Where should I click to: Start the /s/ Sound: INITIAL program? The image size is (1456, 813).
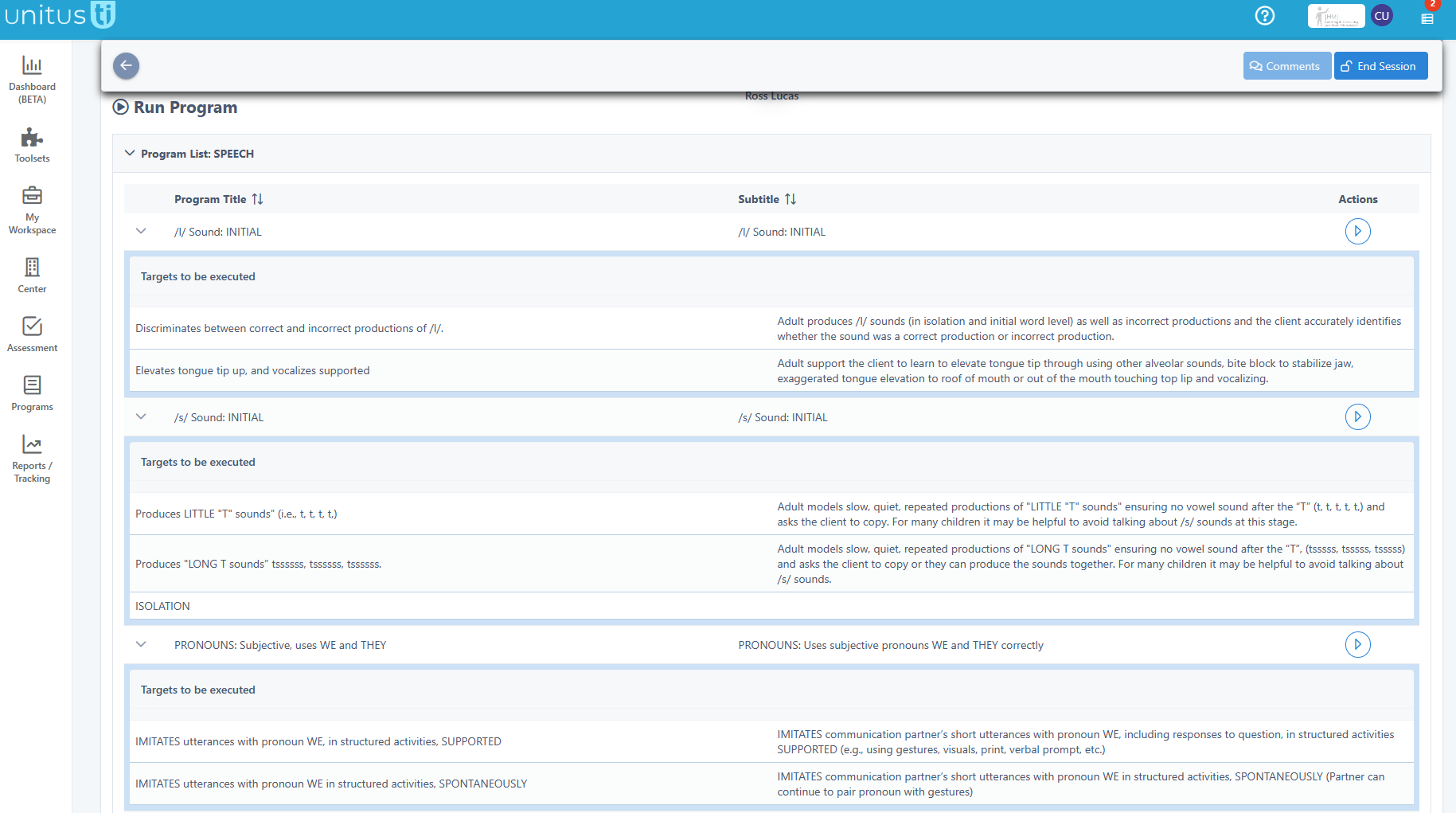tap(1358, 416)
